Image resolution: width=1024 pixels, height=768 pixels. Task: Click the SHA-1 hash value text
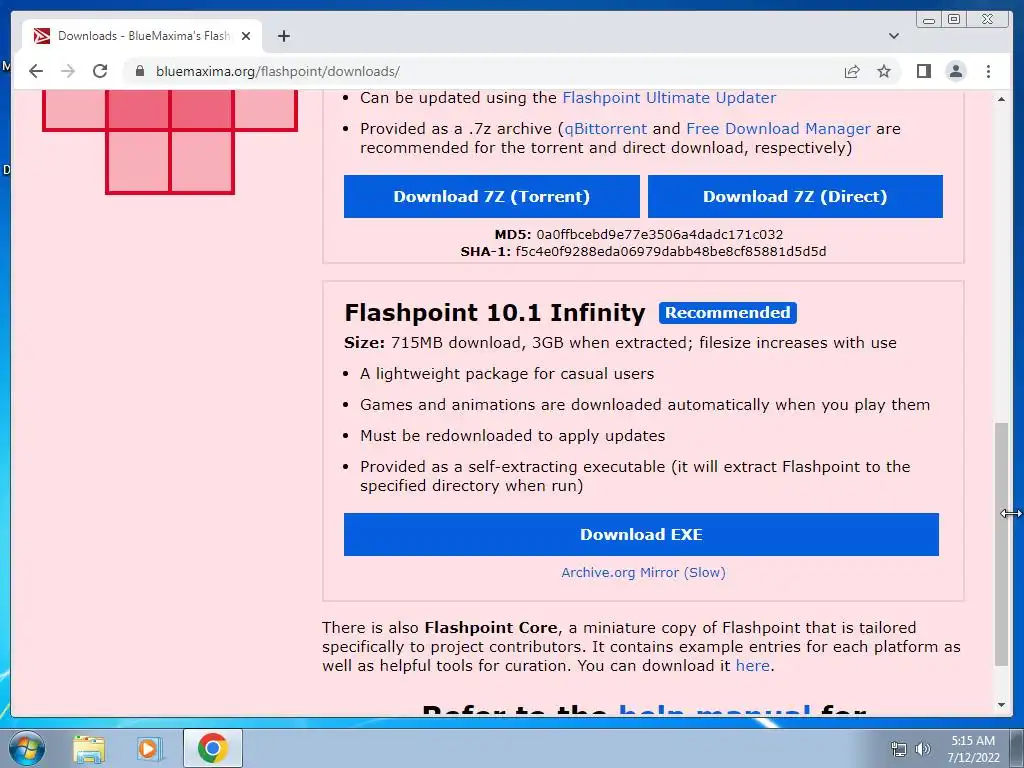[671, 251]
